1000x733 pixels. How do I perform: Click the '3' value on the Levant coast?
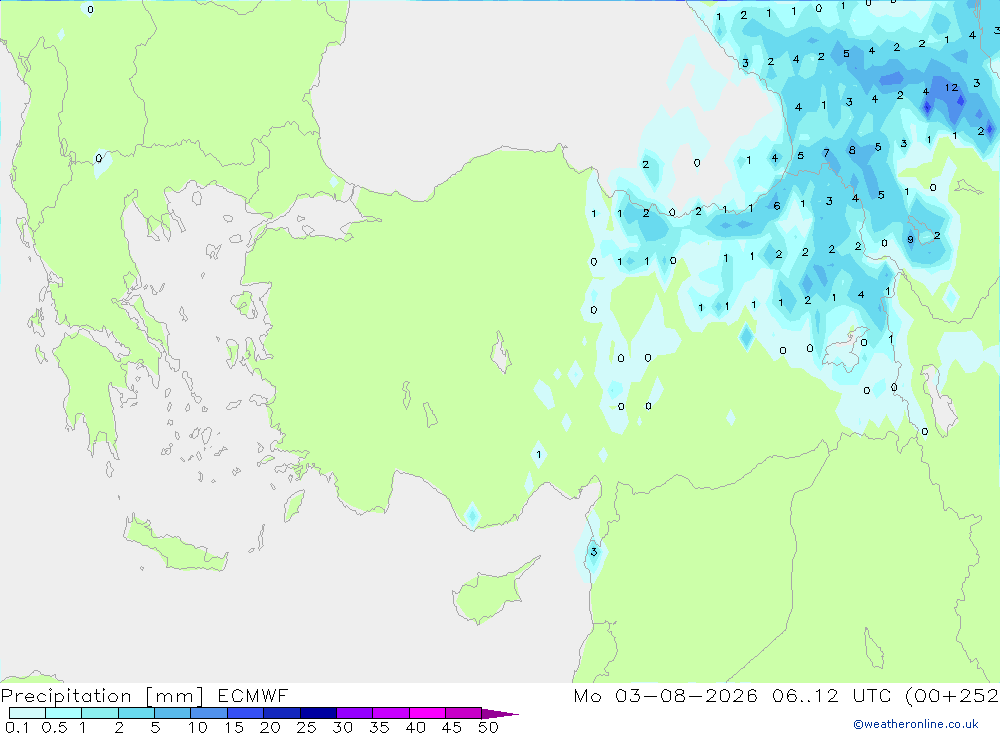[594, 552]
